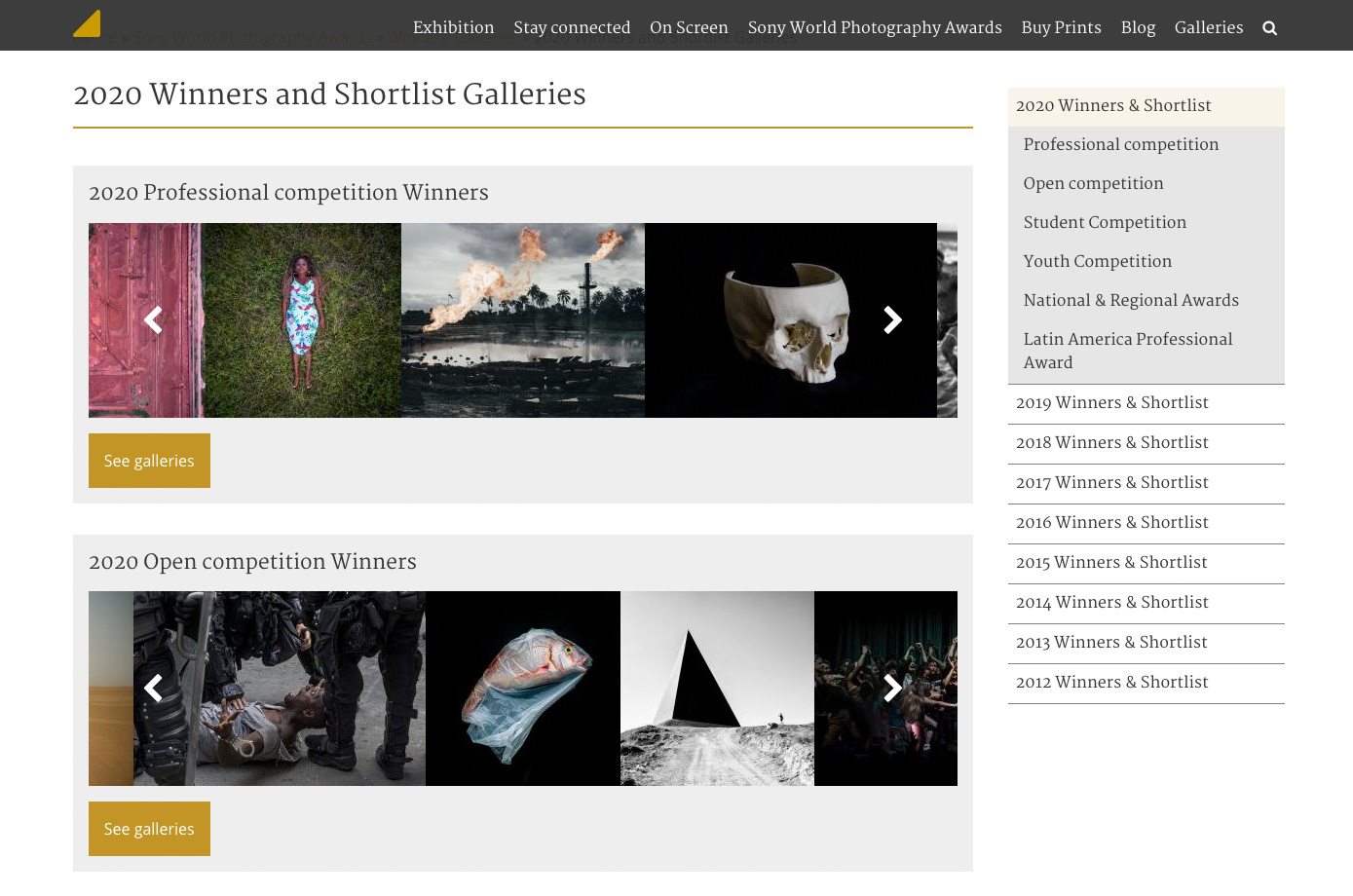
Task: Open Sony World Photography Awards menu
Action: 874,28
